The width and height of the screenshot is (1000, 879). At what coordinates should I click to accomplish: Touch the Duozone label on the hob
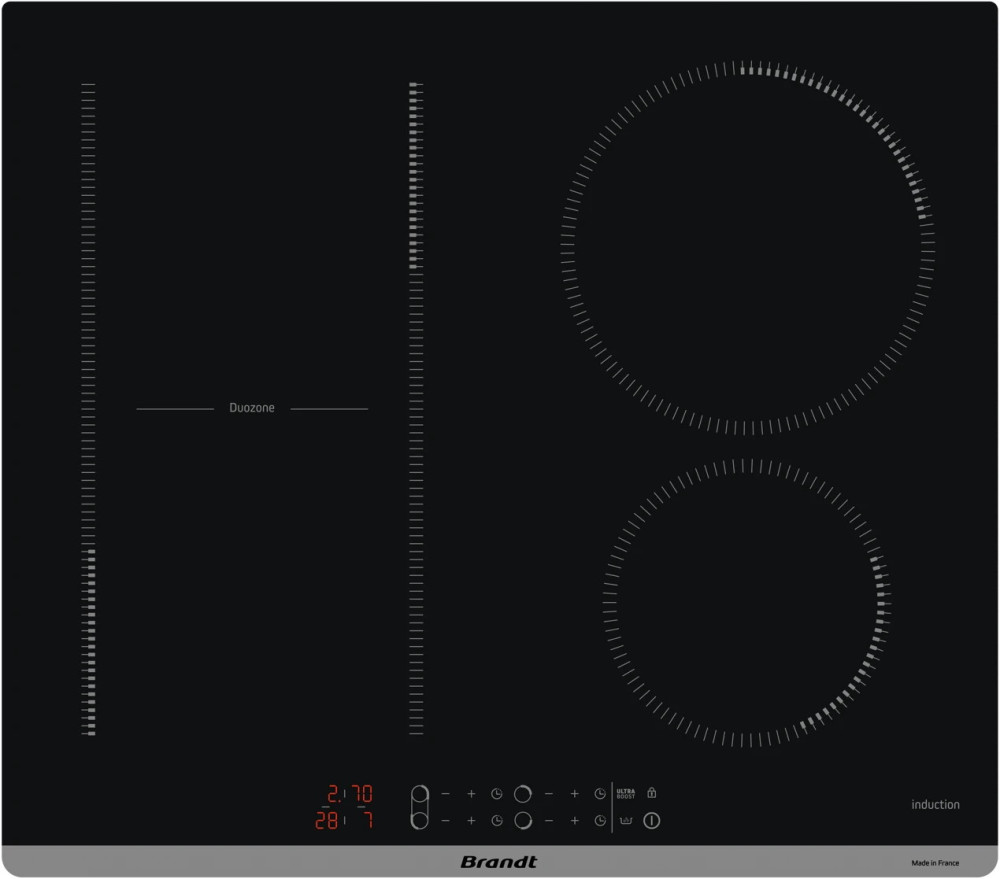[x=252, y=408]
